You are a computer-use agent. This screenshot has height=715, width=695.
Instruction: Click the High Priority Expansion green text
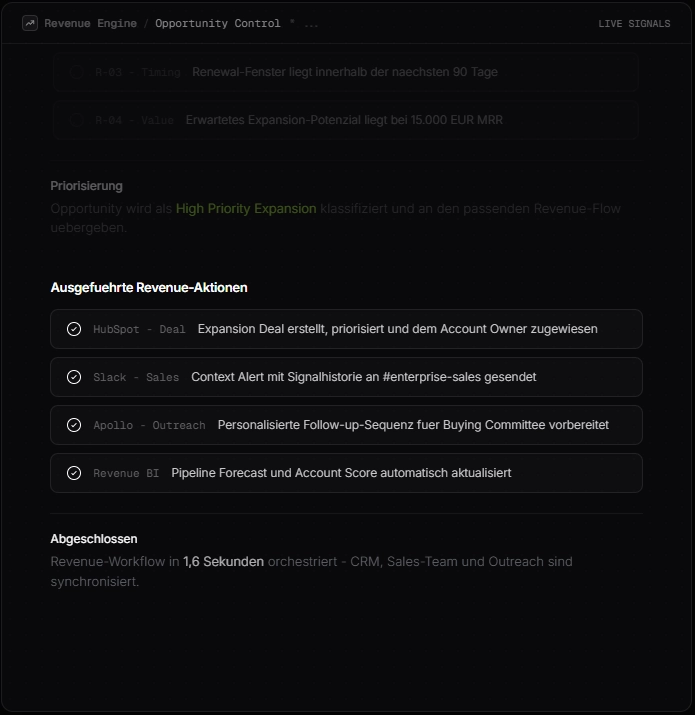(246, 209)
